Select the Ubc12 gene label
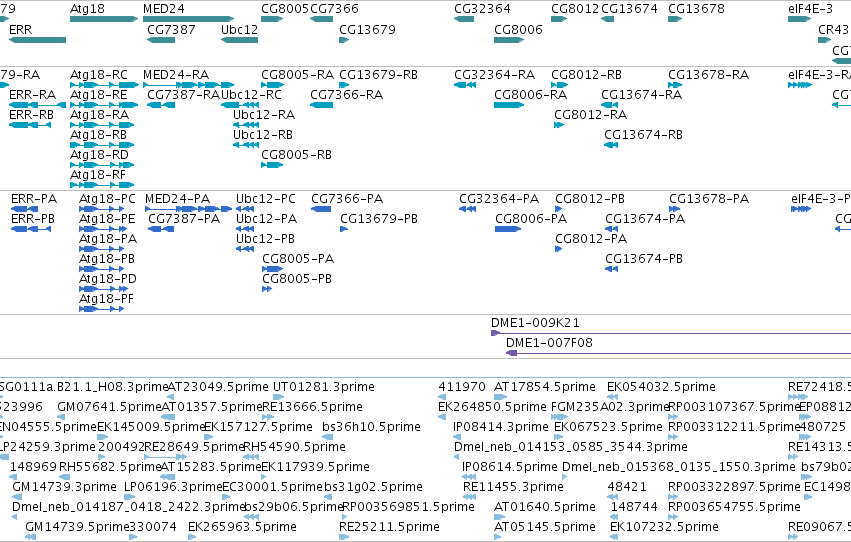This screenshot has width=851, height=542. coord(239,29)
